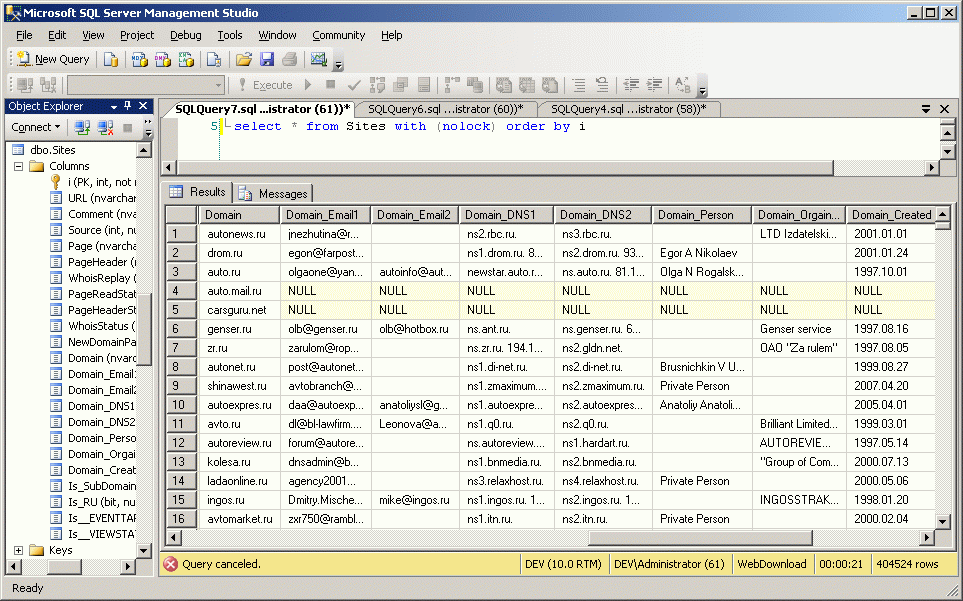Collapse the Columns folder in the tree
This screenshot has width=963, height=601.
[19, 166]
